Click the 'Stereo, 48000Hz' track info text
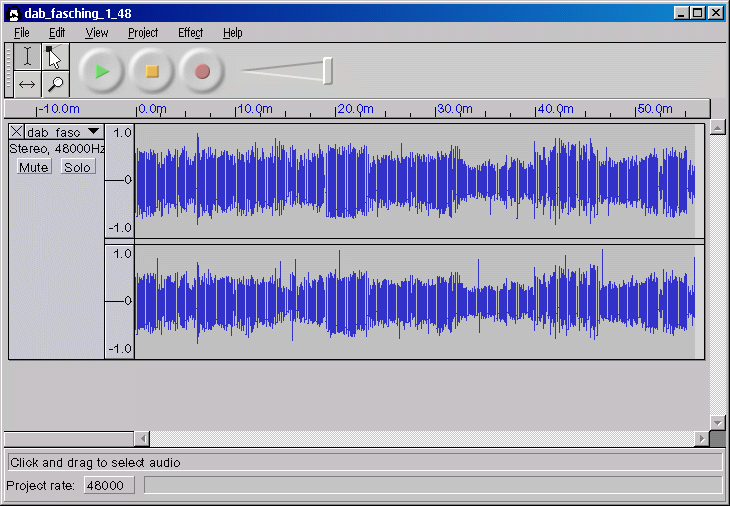 [x=56, y=148]
